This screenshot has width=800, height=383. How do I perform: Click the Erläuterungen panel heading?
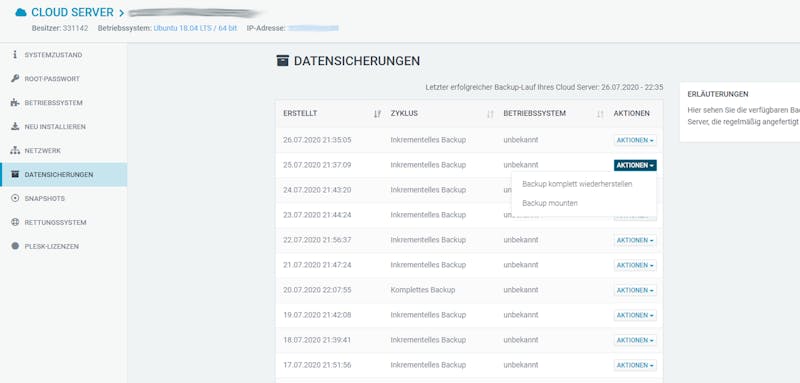(718, 94)
